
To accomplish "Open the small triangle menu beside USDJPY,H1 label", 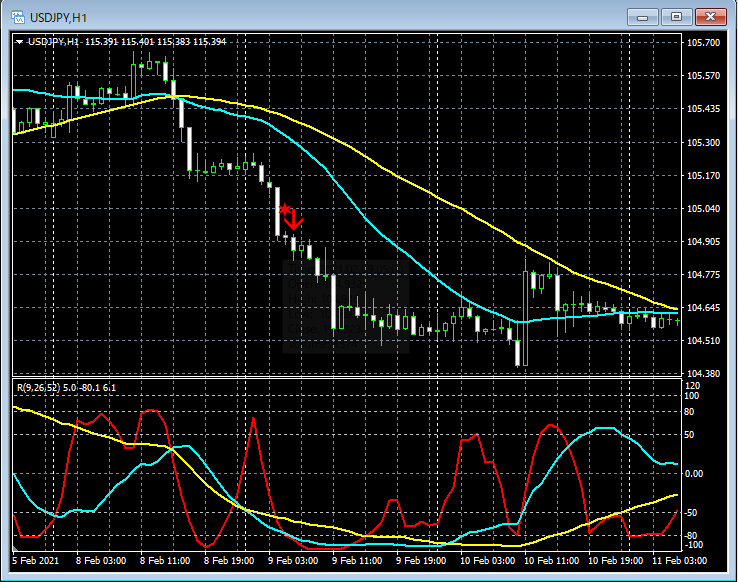I will pos(19,42).
